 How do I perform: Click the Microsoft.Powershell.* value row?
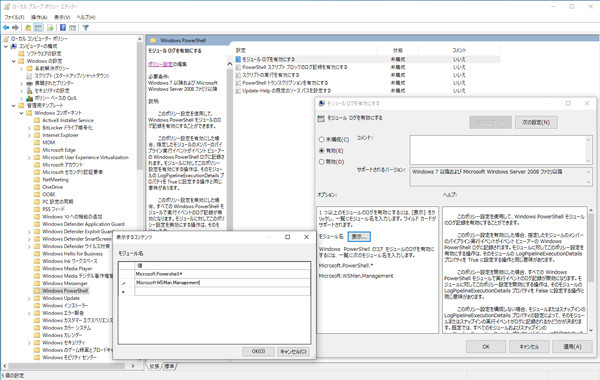click(x=222, y=274)
